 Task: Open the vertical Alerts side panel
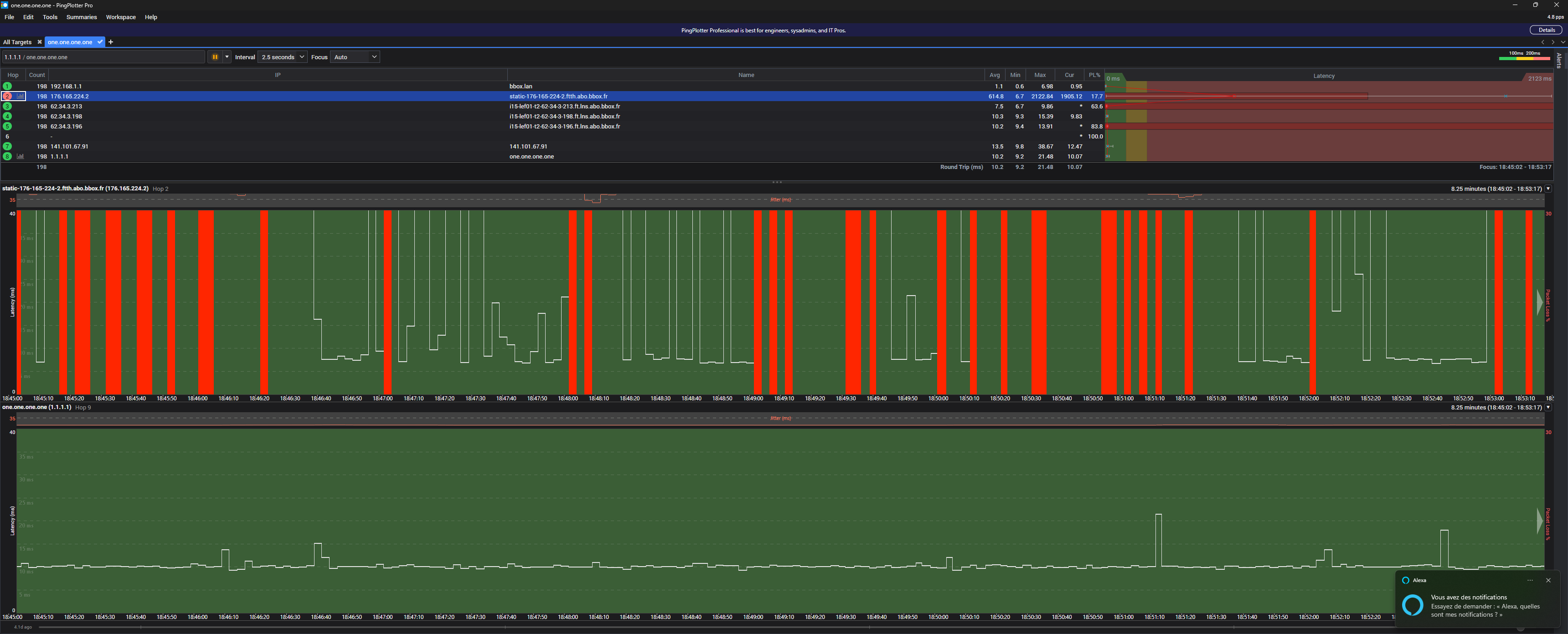(x=1559, y=60)
